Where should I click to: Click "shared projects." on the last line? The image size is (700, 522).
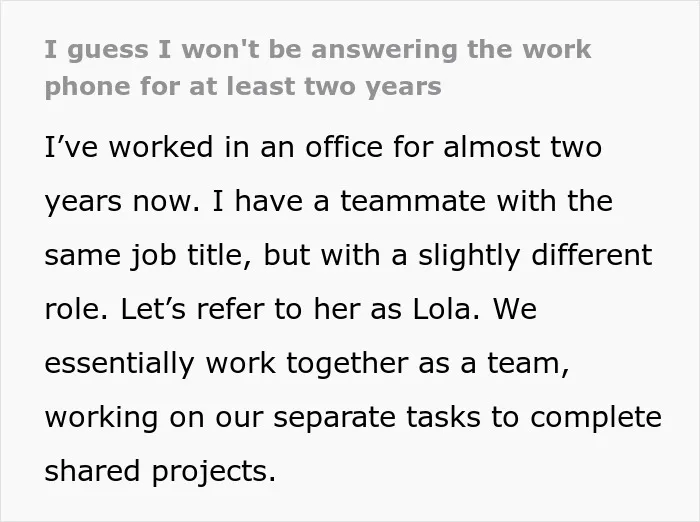tap(160, 472)
